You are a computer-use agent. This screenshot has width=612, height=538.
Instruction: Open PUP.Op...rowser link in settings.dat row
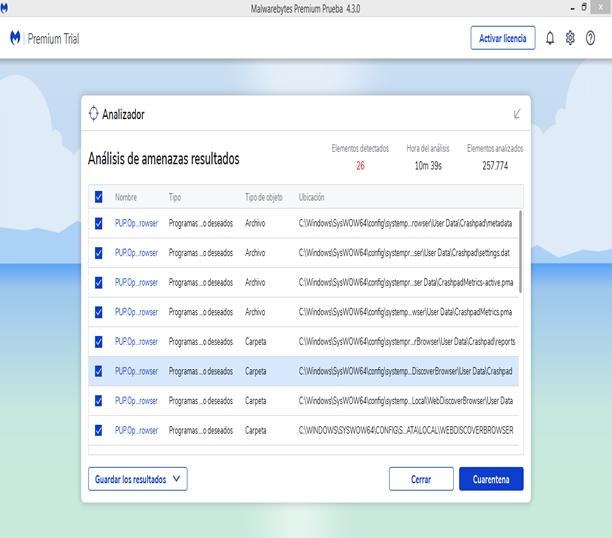(x=136, y=253)
